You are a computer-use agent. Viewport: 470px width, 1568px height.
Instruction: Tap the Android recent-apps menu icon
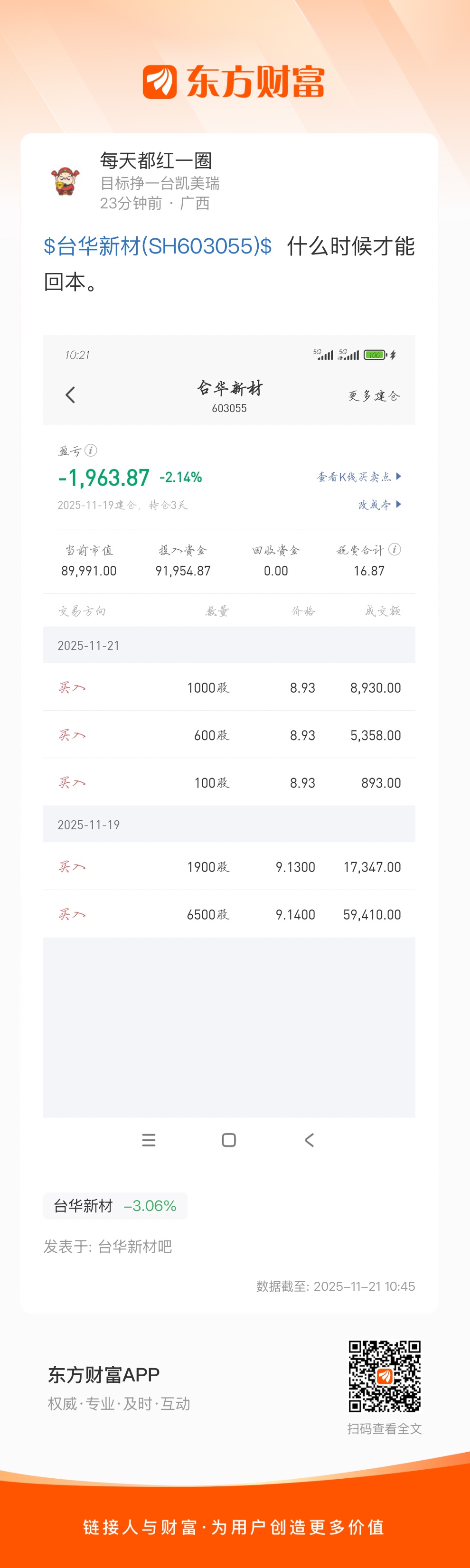pos(149,1140)
